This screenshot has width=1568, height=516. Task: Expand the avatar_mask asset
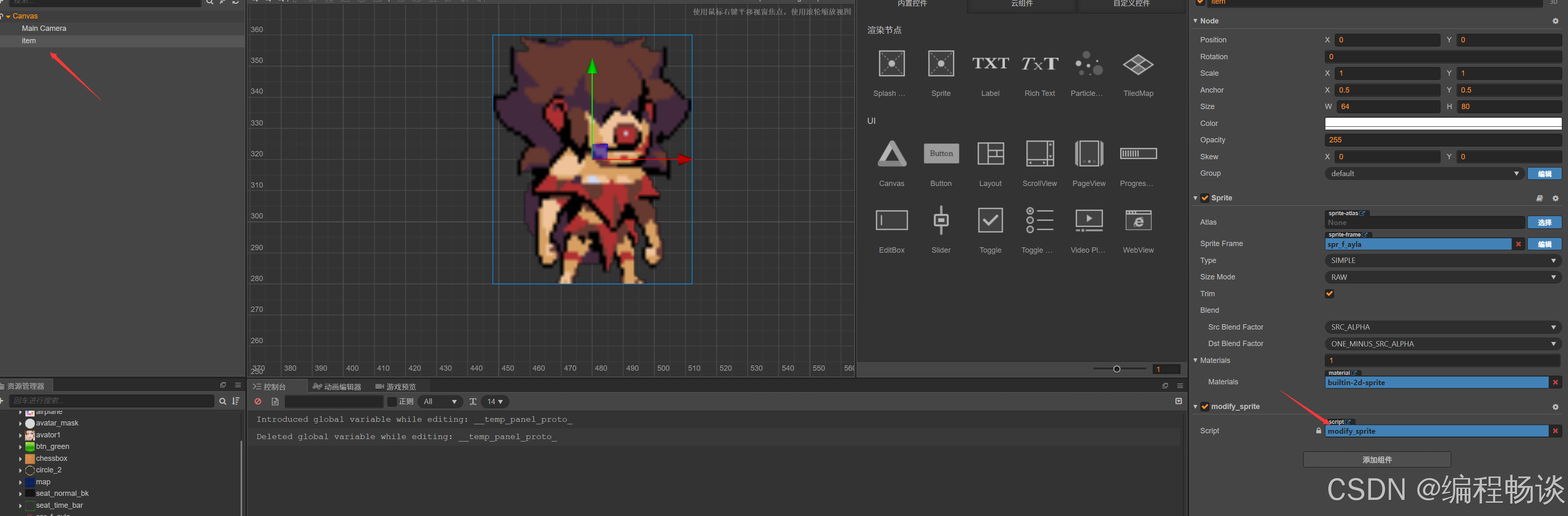point(20,423)
